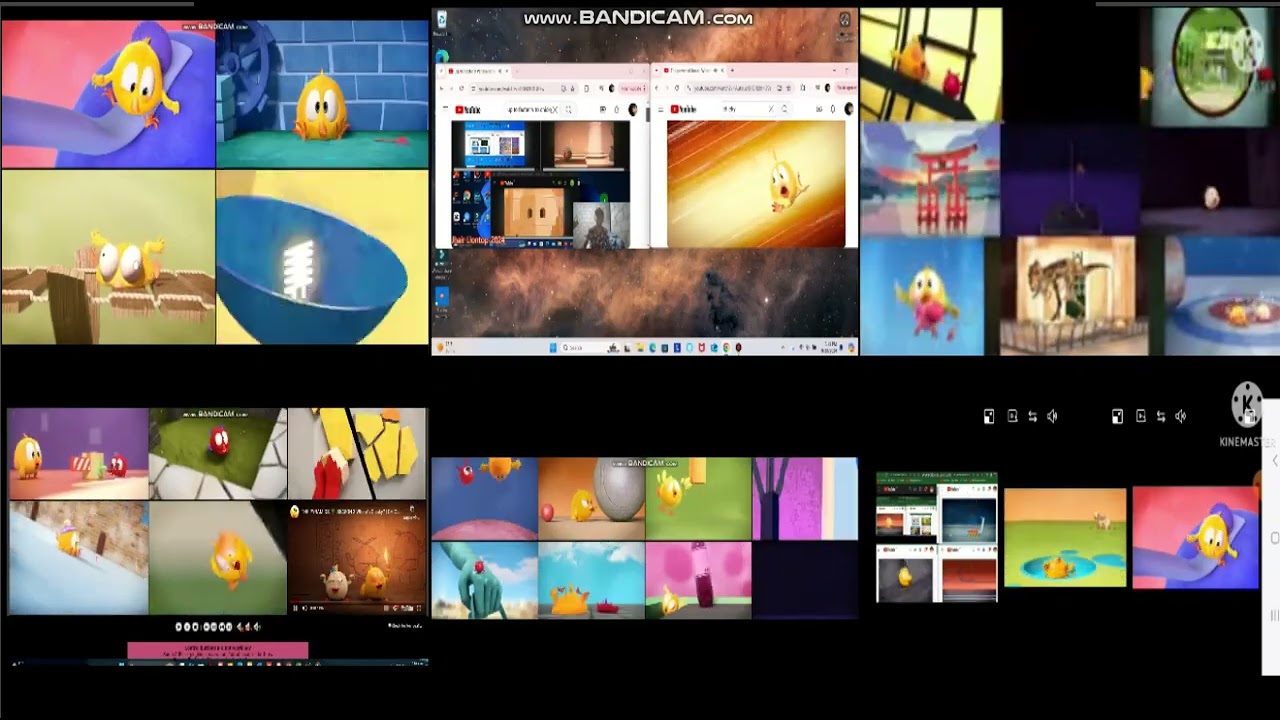Mute the first layer's speaker icon
Screen dimensions: 1280x720
click(1052, 416)
